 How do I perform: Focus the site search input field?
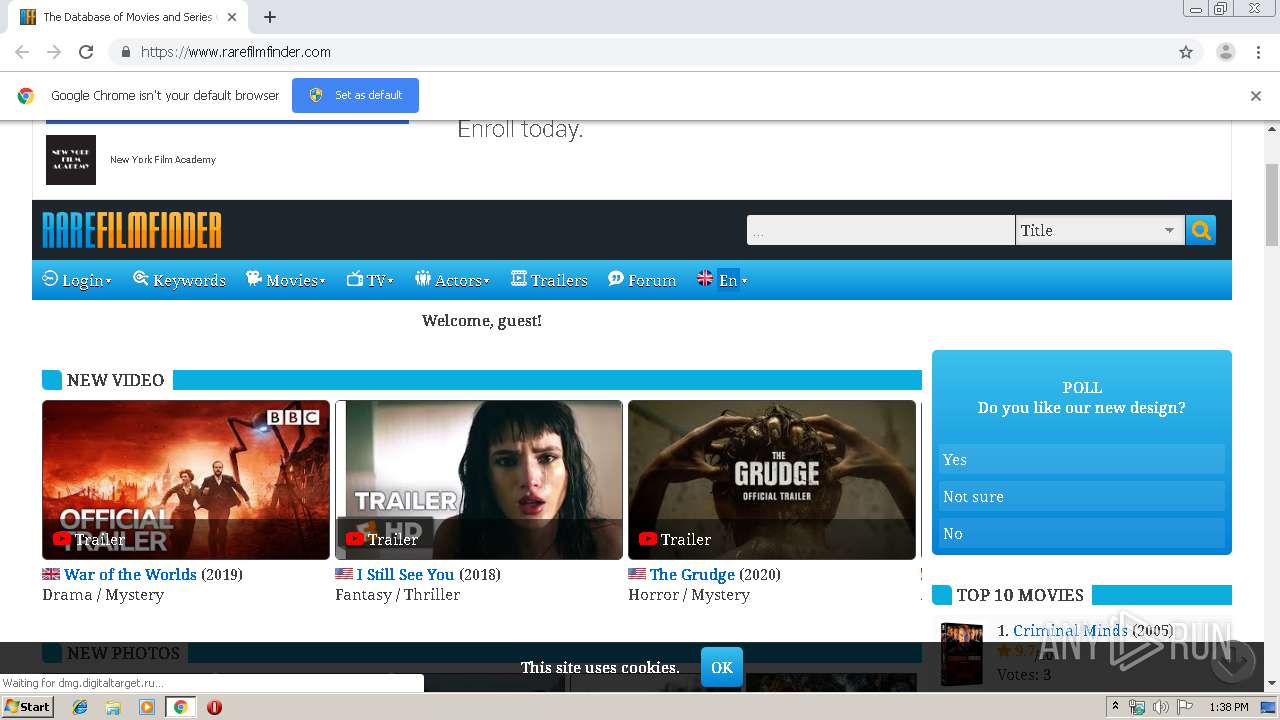[x=881, y=230]
